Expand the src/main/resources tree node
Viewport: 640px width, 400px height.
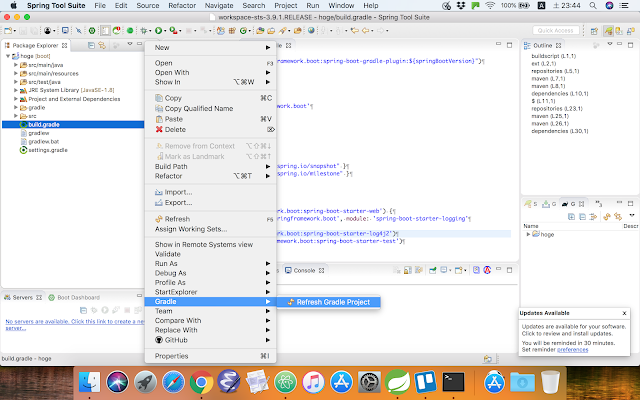16,73
